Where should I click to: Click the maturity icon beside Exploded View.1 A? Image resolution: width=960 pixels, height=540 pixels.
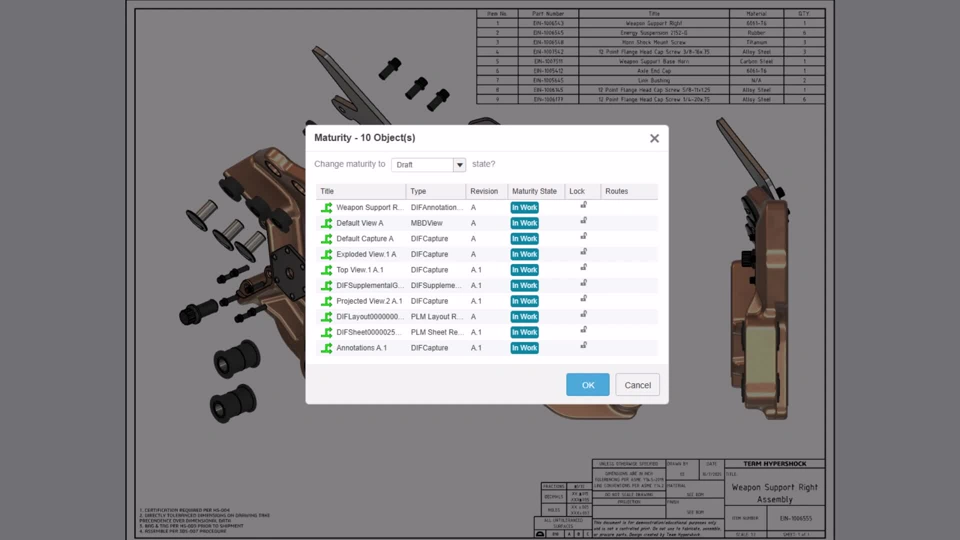pos(326,254)
